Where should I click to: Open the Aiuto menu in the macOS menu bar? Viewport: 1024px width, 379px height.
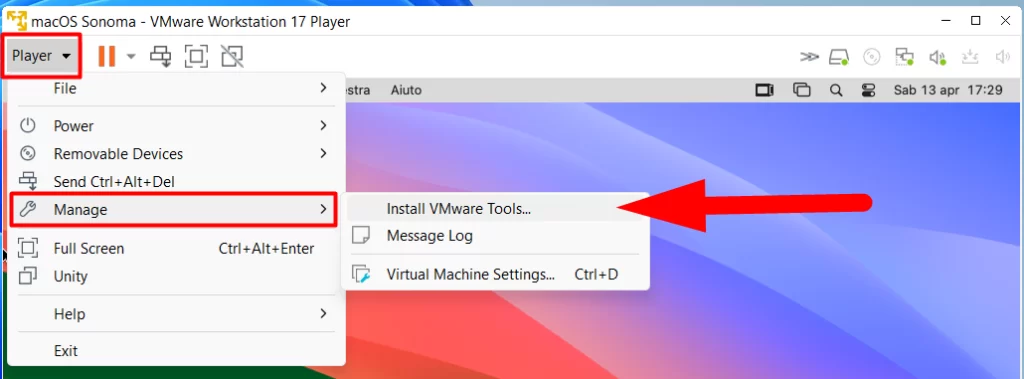(x=406, y=90)
